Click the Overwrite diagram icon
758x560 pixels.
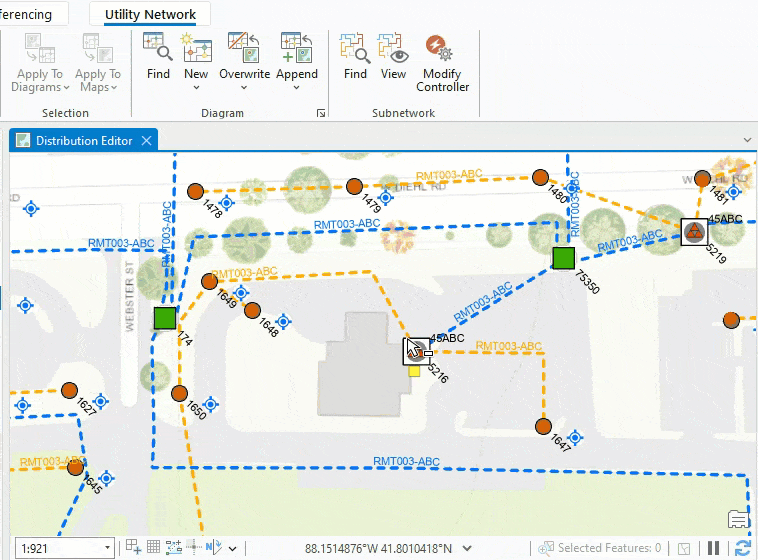pos(244,47)
